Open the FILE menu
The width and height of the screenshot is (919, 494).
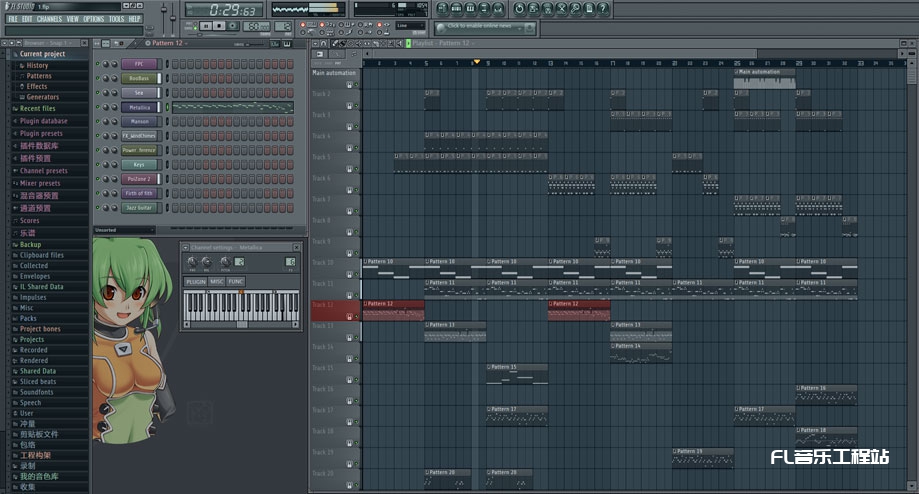12,19
